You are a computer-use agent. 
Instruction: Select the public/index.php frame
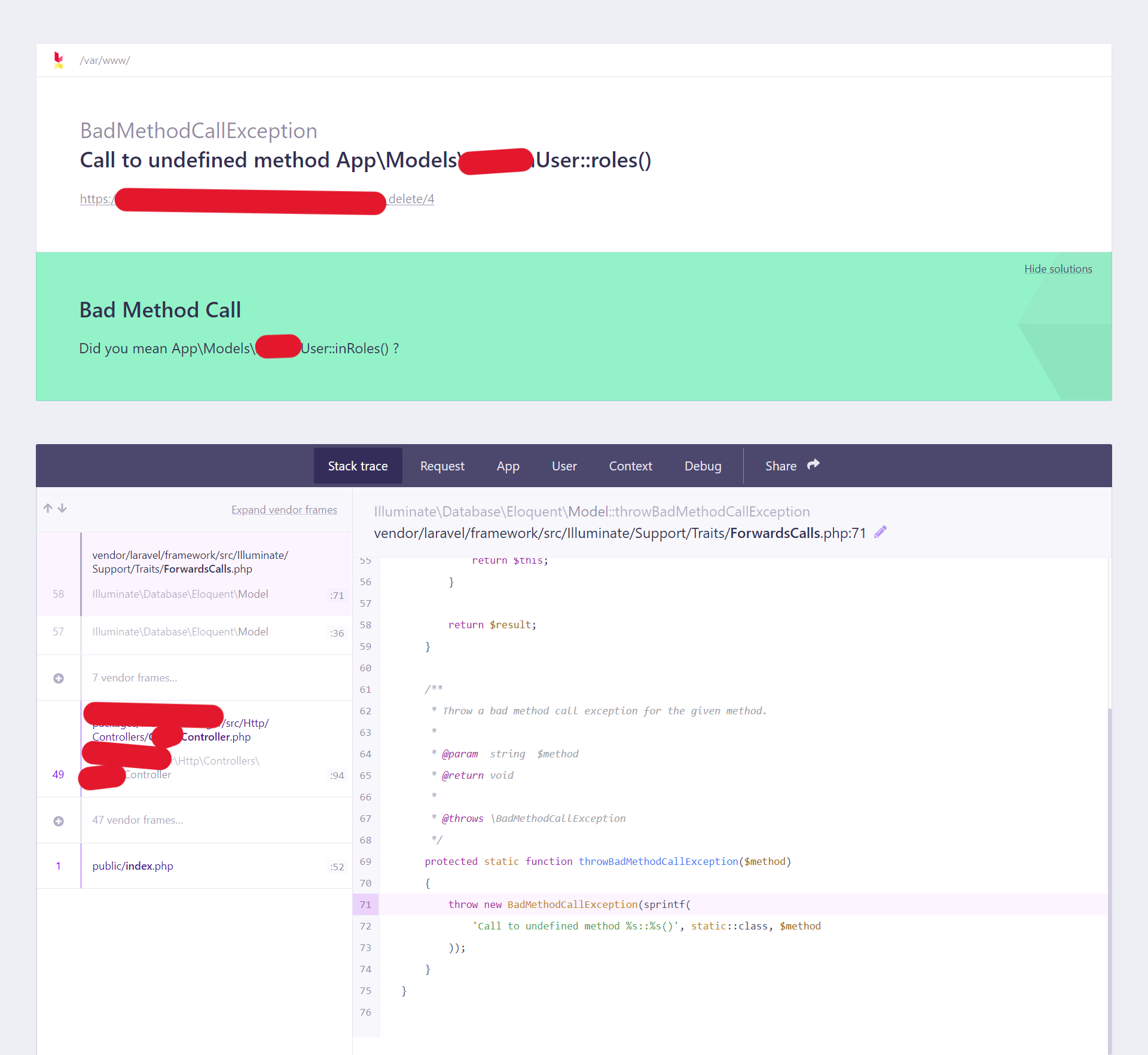133,866
